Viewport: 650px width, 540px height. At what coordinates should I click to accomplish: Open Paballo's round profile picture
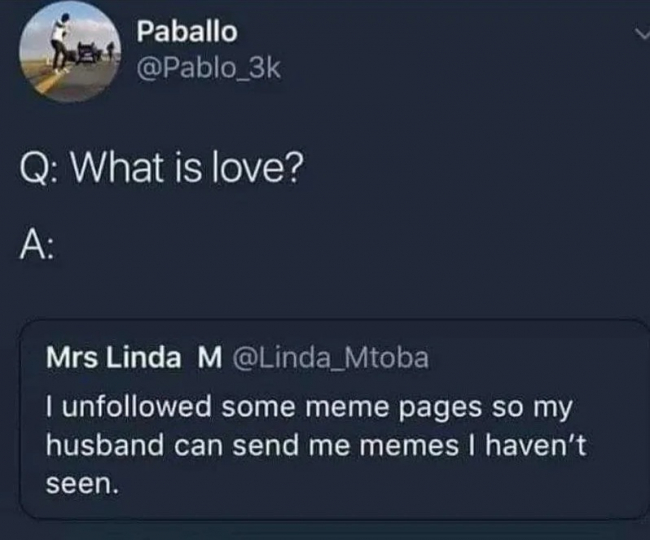[70, 51]
